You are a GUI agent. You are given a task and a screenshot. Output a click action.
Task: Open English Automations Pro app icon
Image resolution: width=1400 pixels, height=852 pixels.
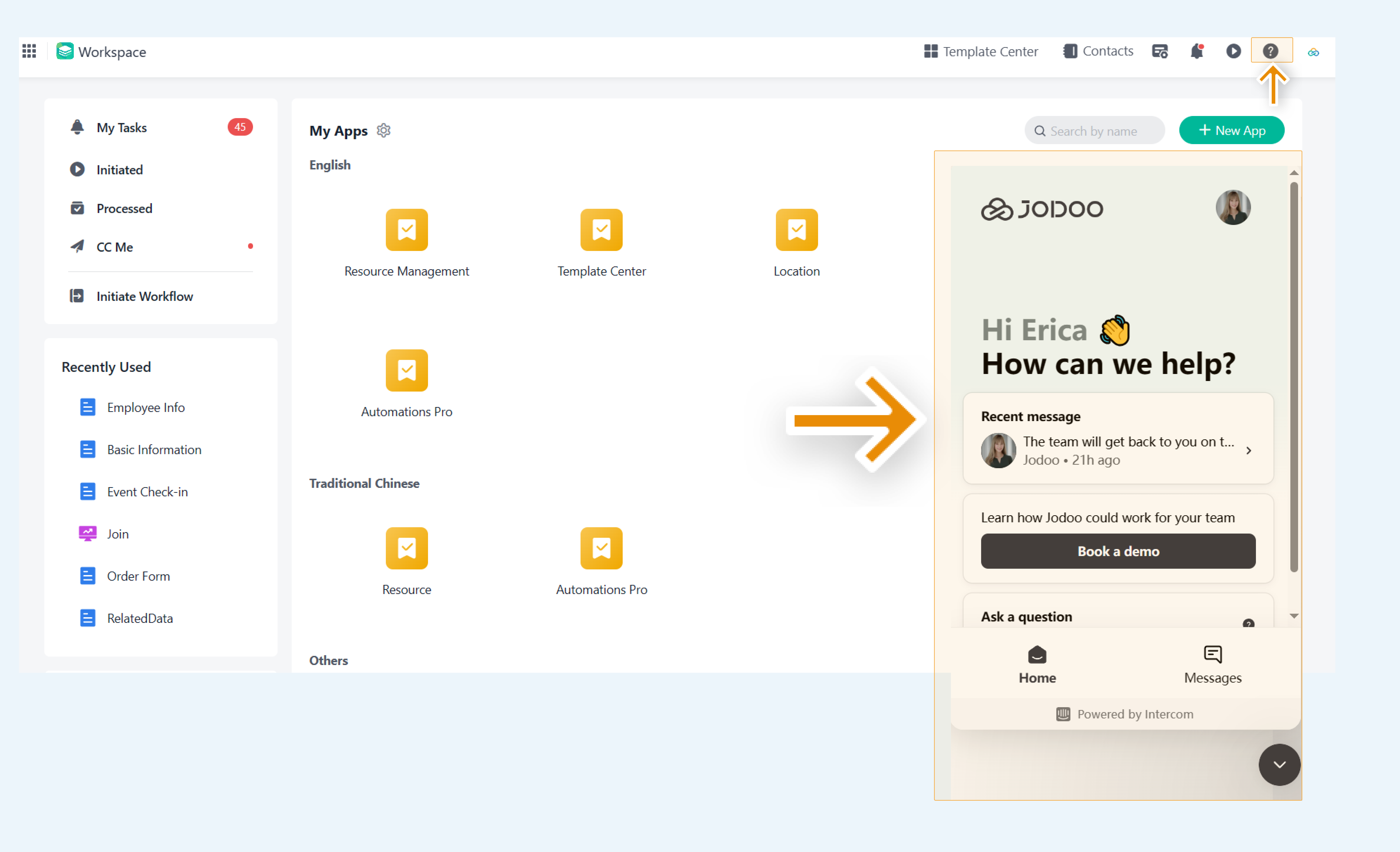tap(407, 371)
